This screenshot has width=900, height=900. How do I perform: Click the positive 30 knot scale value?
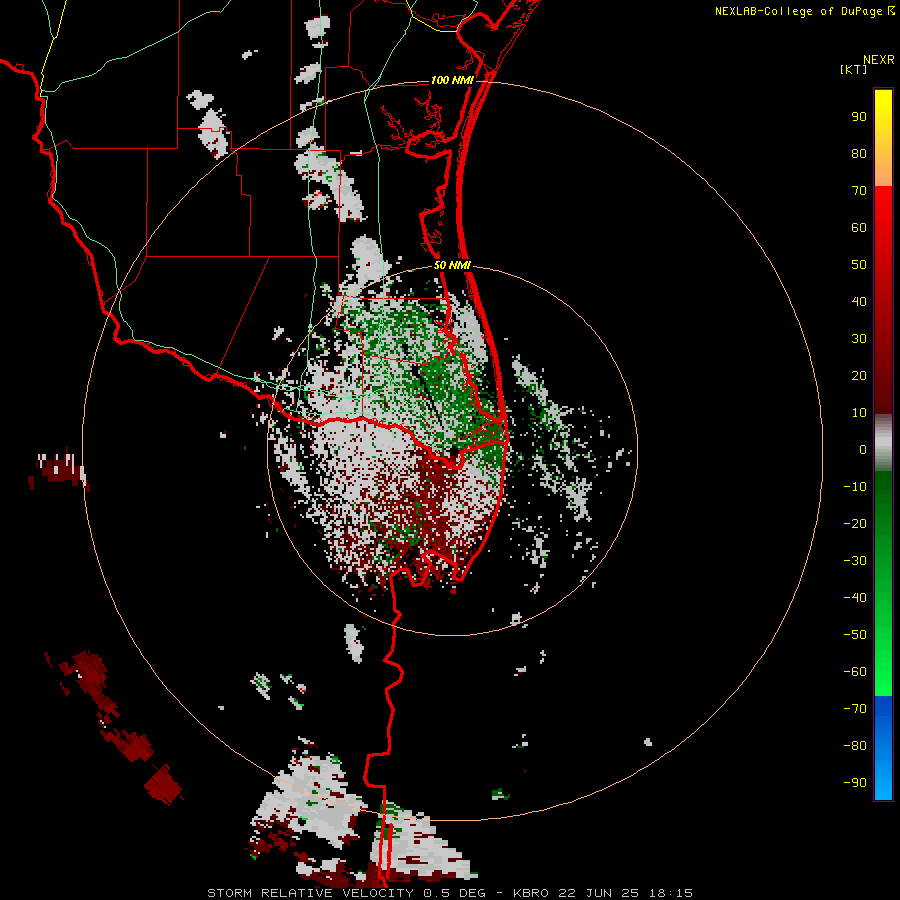[859, 339]
